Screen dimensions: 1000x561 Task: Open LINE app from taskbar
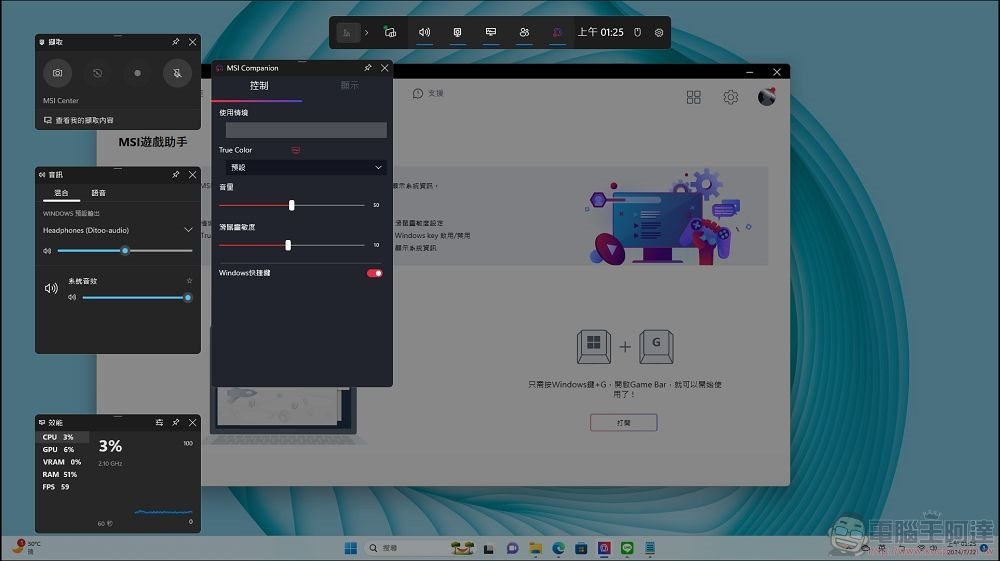pos(627,548)
